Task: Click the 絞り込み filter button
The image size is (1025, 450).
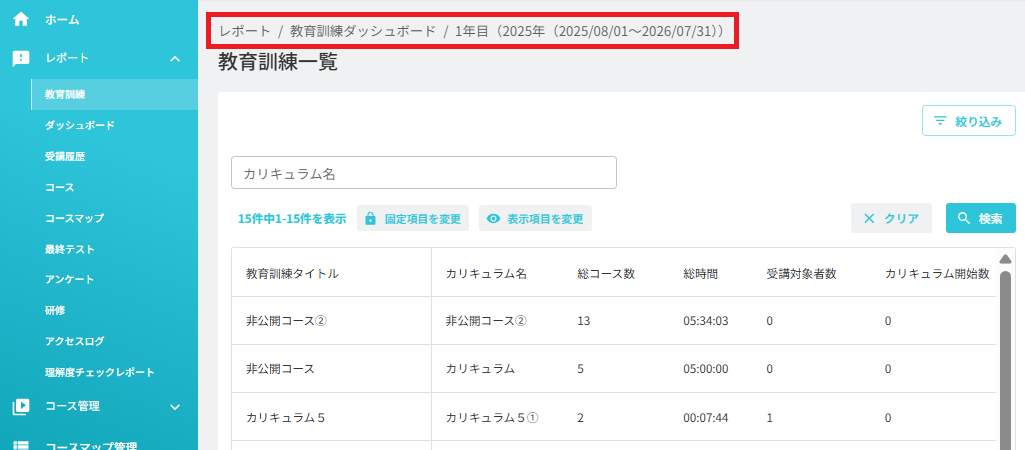Action: [x=969, y=121]
